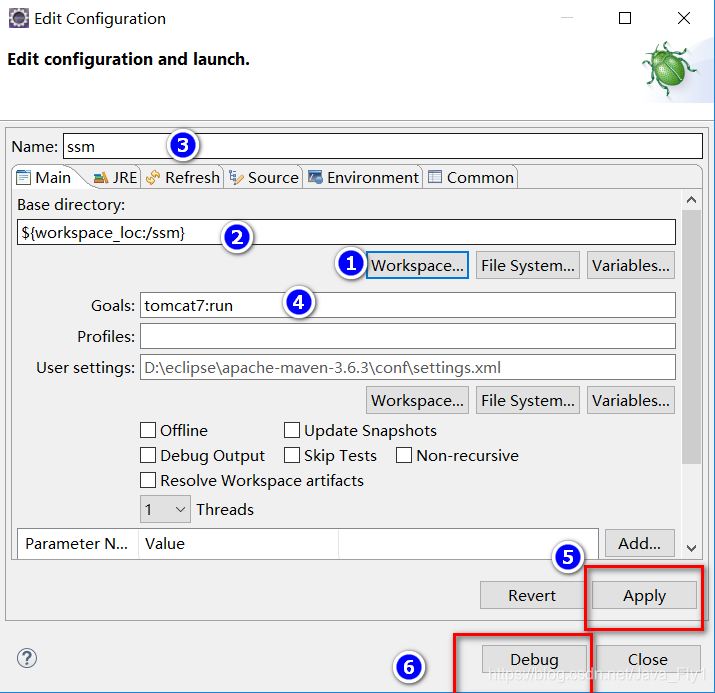Toggle Update Snapshots checkbox
Viewport: 715px width, 693px height.
coord(292,430)
